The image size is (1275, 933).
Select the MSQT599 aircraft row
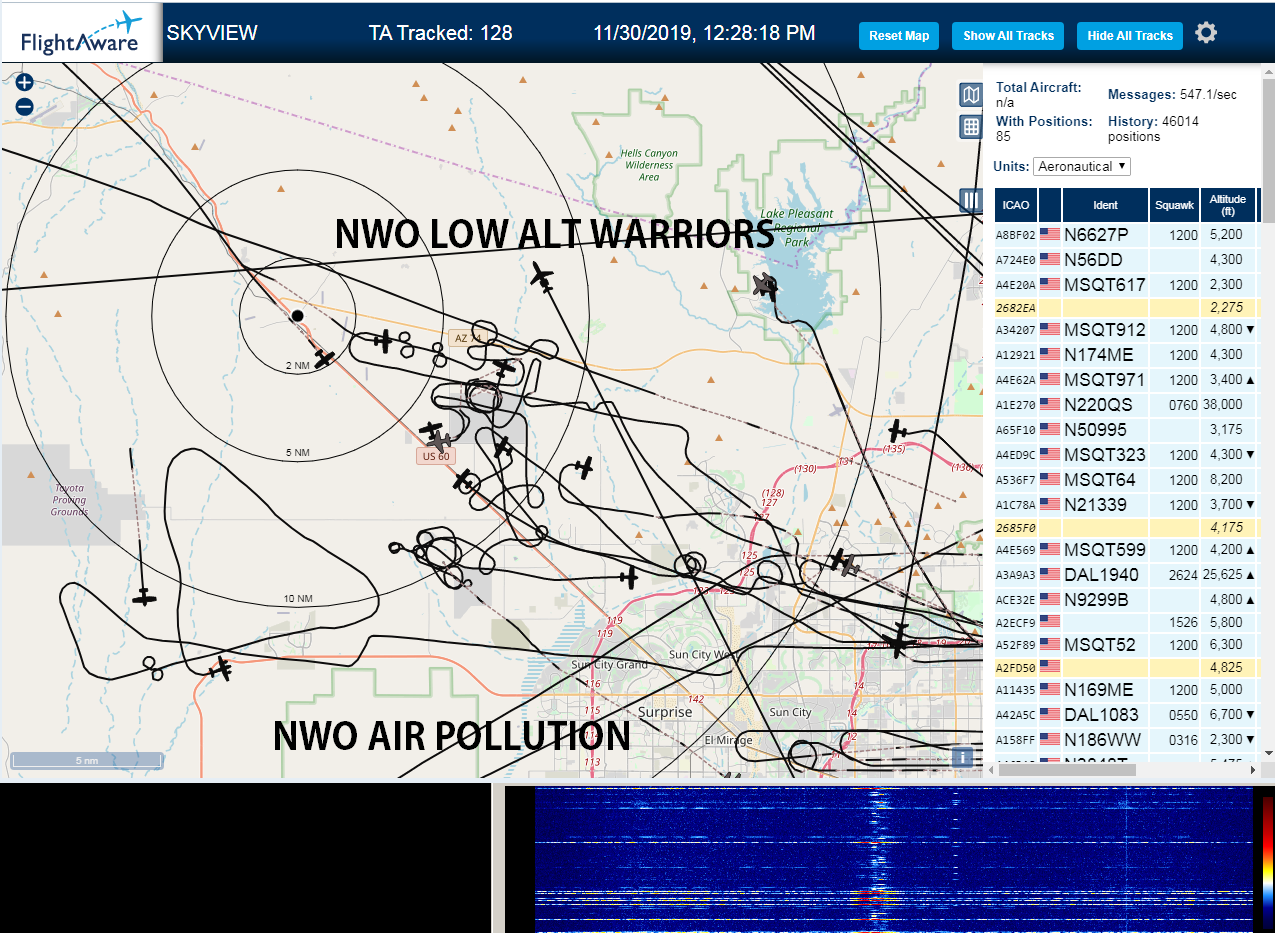tap(1126, 550)
